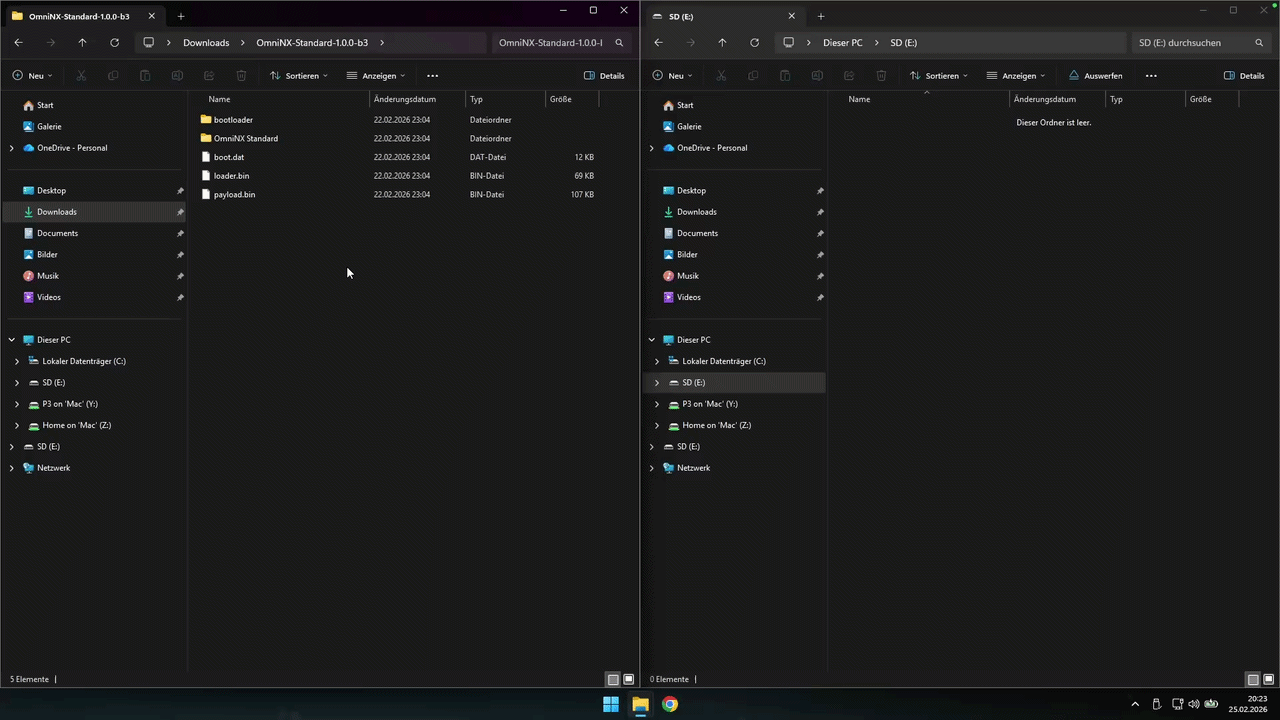Select the OmniNX-Standard-1.0.0-b3 tab

click(x=80, y=16)
